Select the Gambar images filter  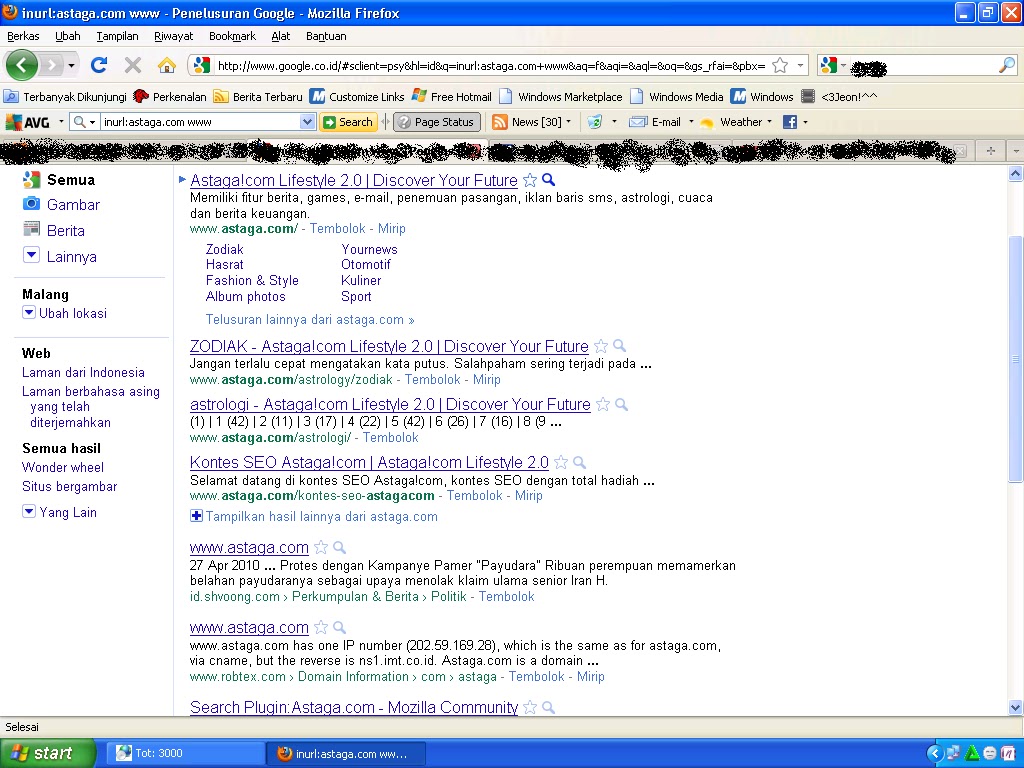[73, 205]
